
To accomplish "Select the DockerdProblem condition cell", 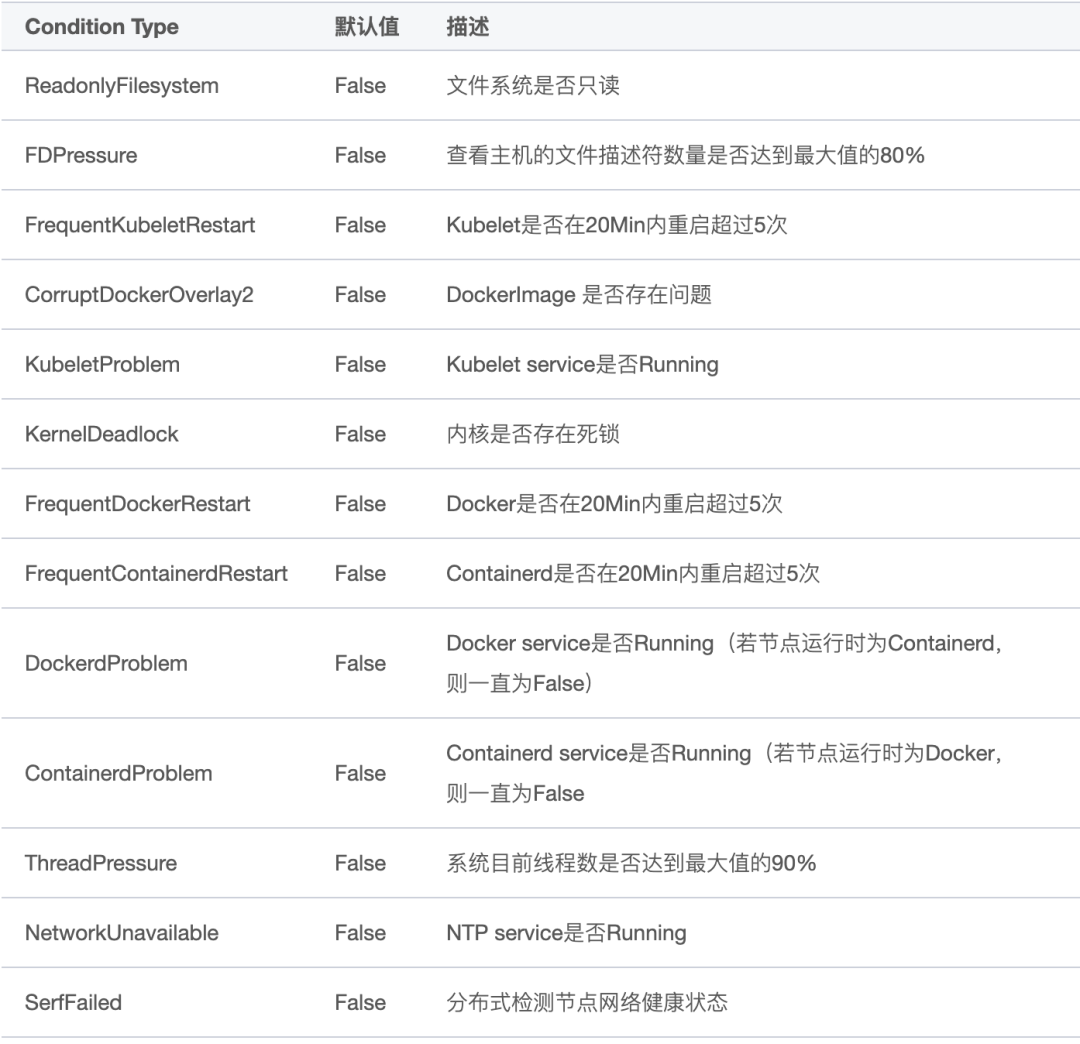I will click(x=106, y=663).
